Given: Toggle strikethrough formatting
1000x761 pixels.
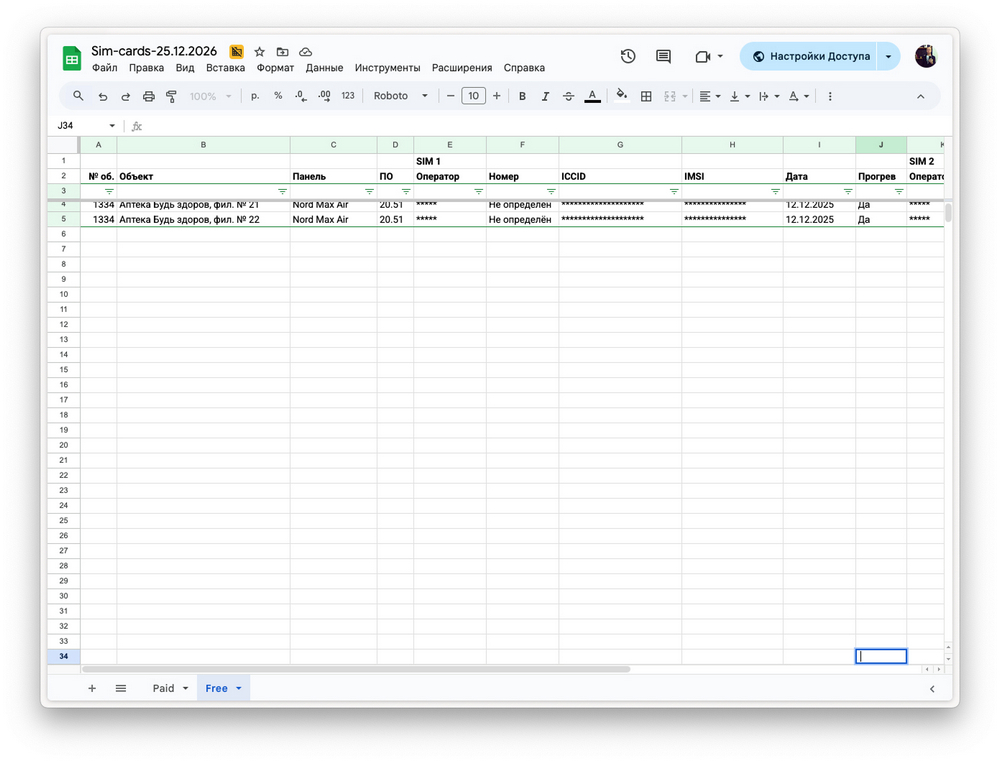Looking at the screenshot, I should coord(569,96).
